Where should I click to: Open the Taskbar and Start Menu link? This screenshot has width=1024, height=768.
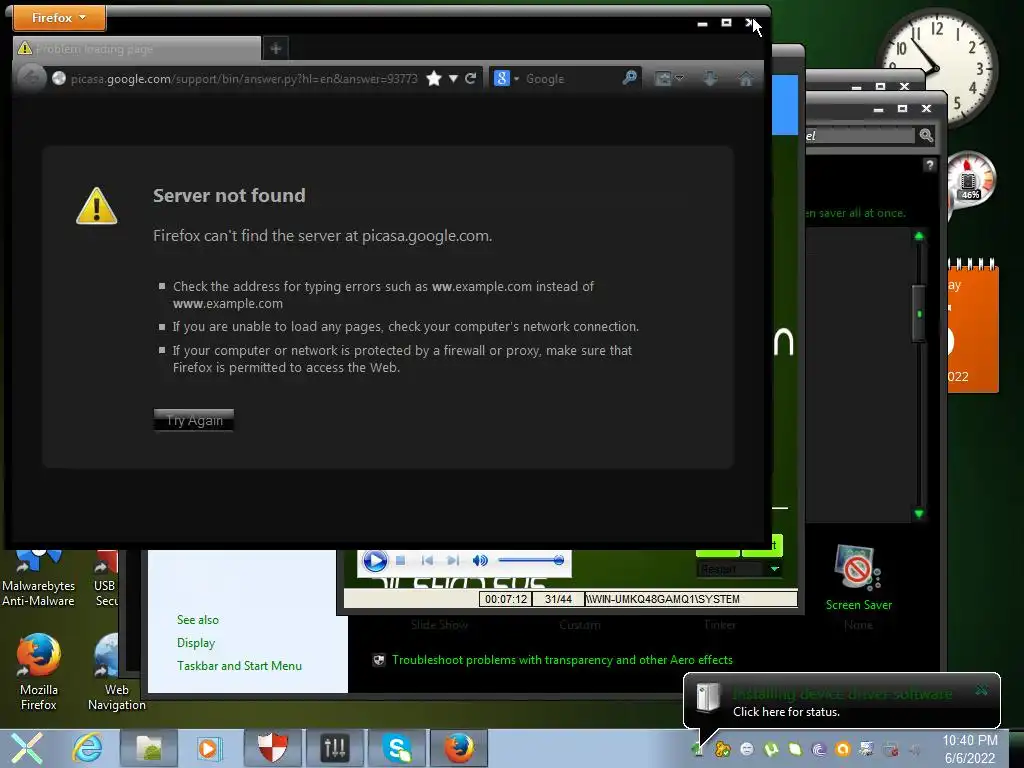[239, 665]
